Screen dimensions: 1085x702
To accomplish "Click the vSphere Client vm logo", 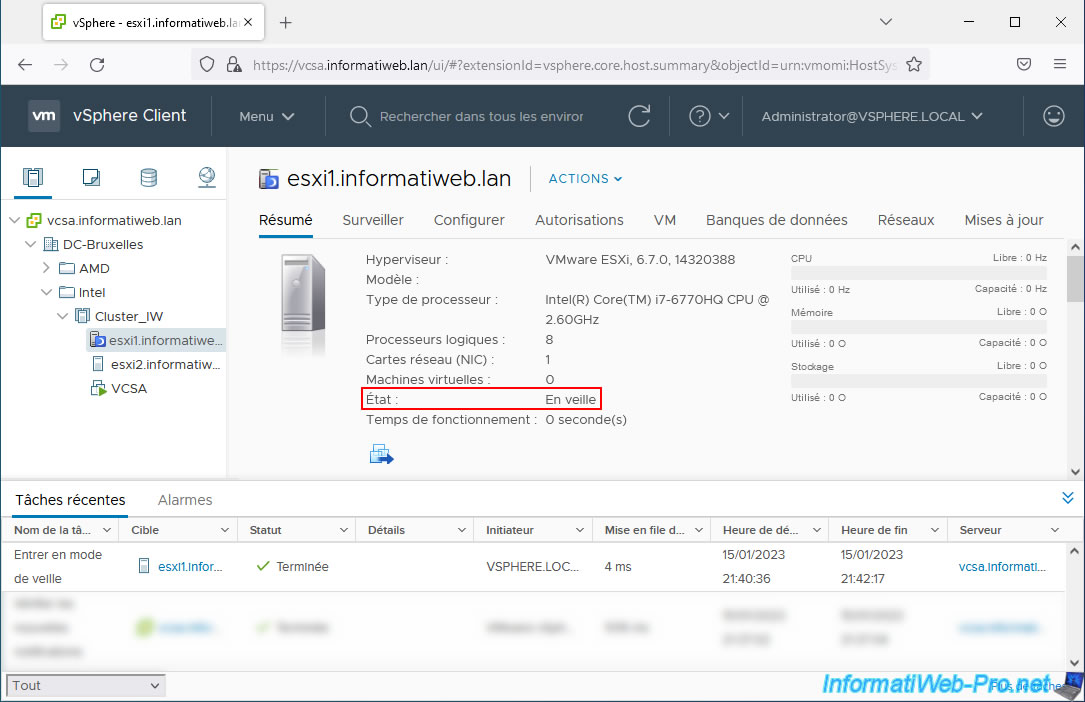I will [x=44, y=116].
